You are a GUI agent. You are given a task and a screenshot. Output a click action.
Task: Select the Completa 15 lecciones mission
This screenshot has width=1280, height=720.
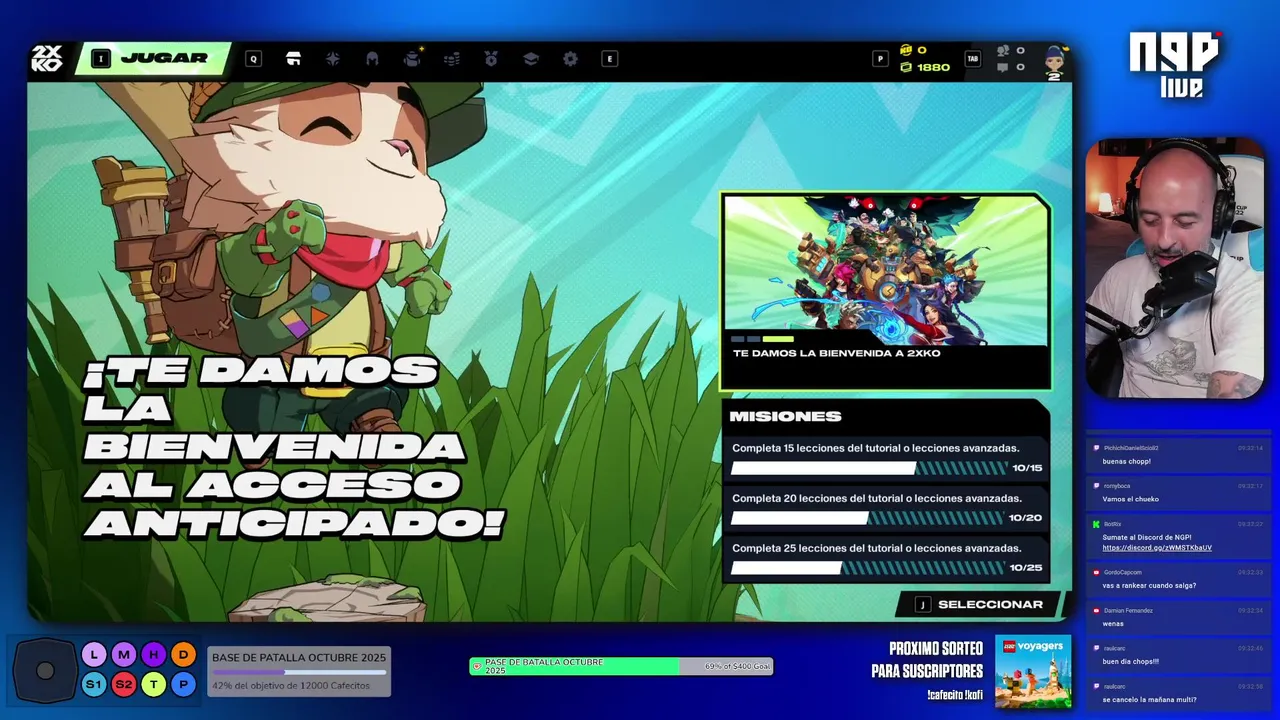point(886,458)
